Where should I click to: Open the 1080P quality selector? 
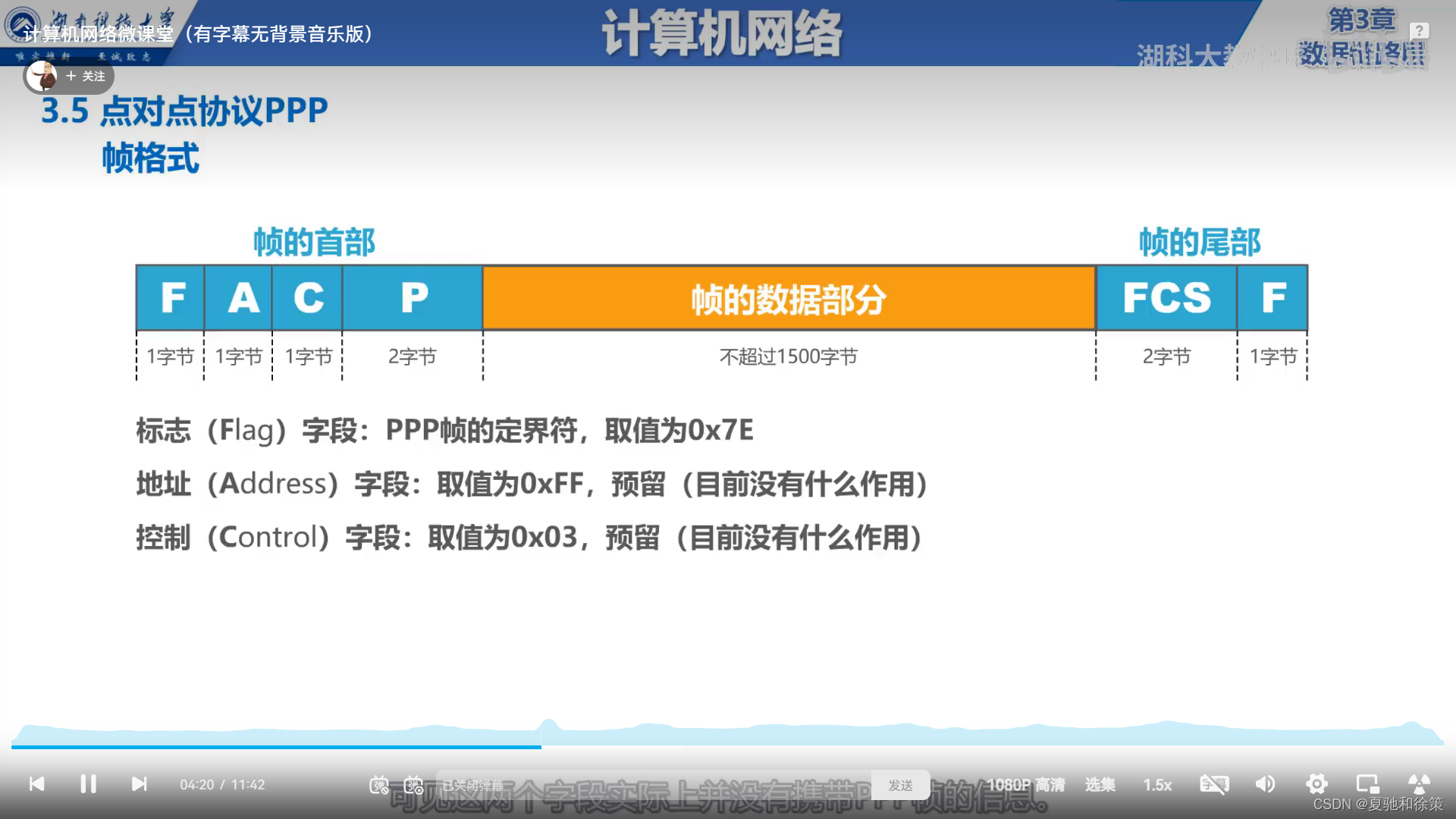[x=1025, y=785]
